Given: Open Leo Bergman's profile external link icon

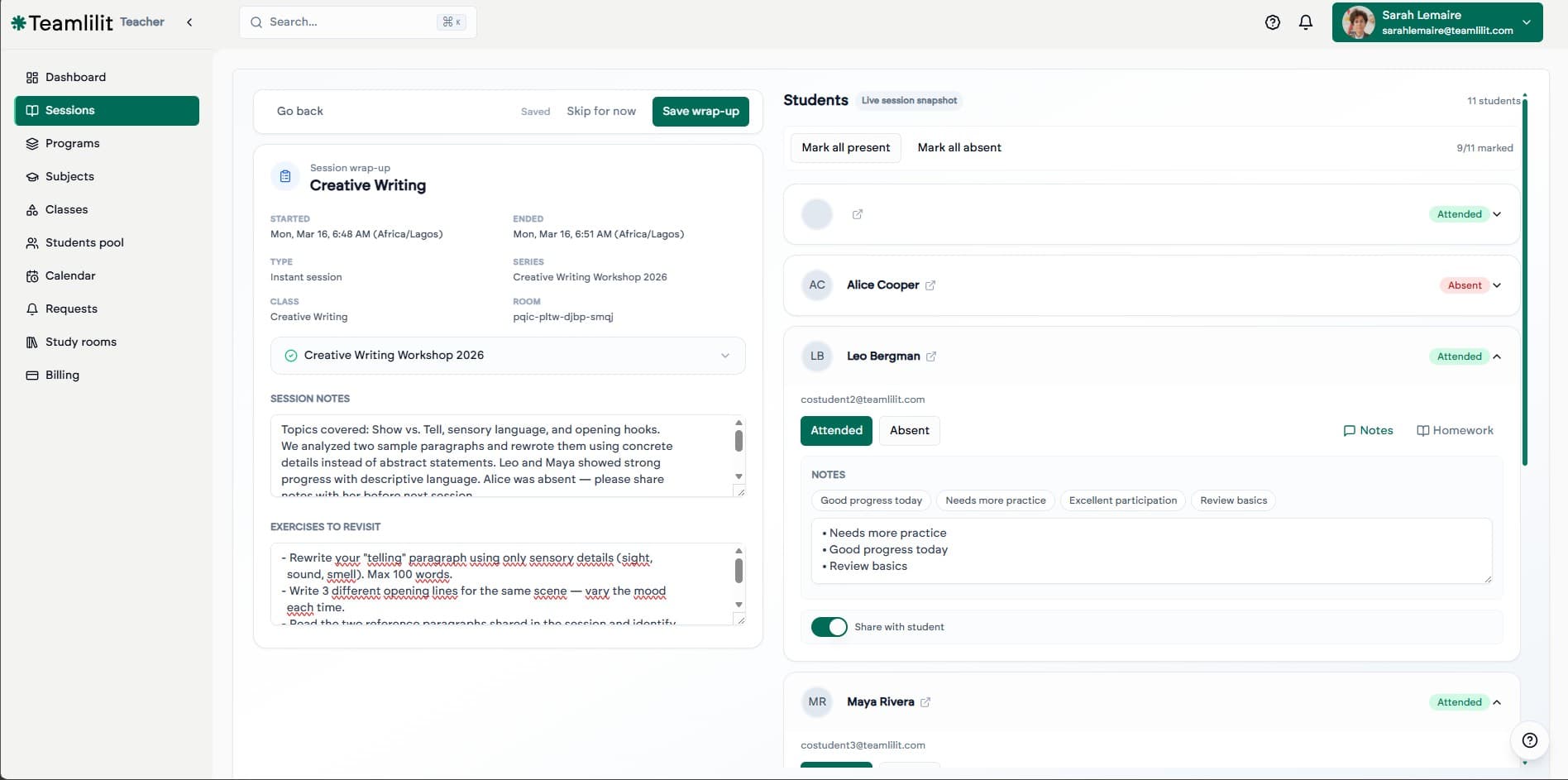Looking at the screenshot, I should click(931, 357).
